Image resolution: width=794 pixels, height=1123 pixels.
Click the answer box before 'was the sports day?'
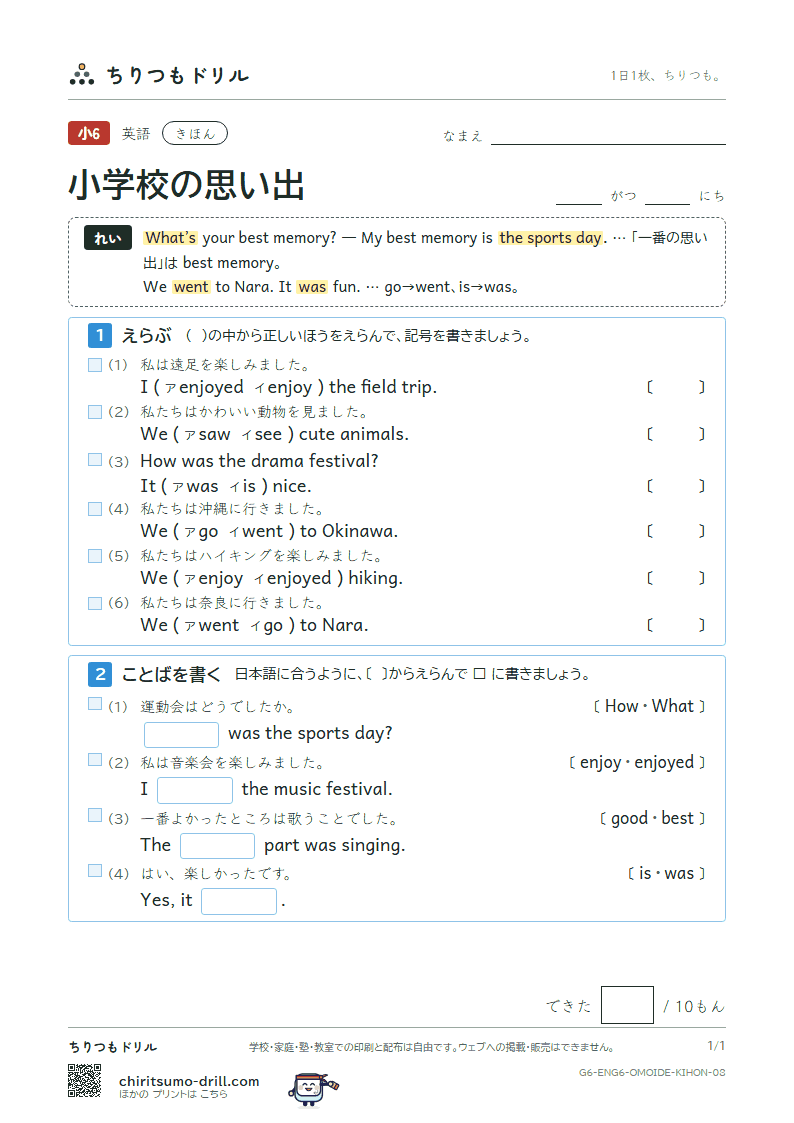[181, 735]
